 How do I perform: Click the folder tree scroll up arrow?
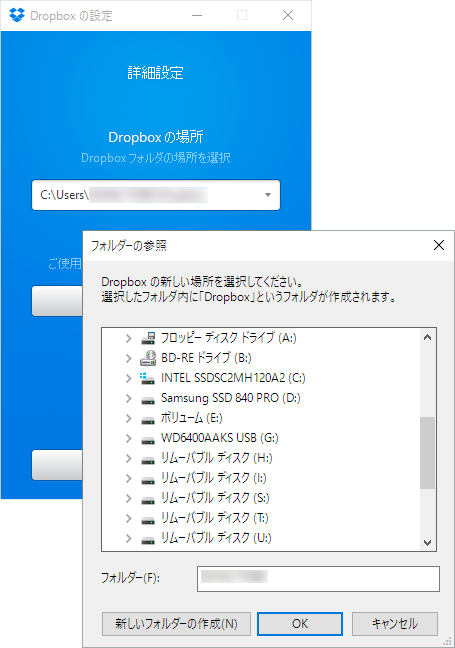[x=428, y=337]
